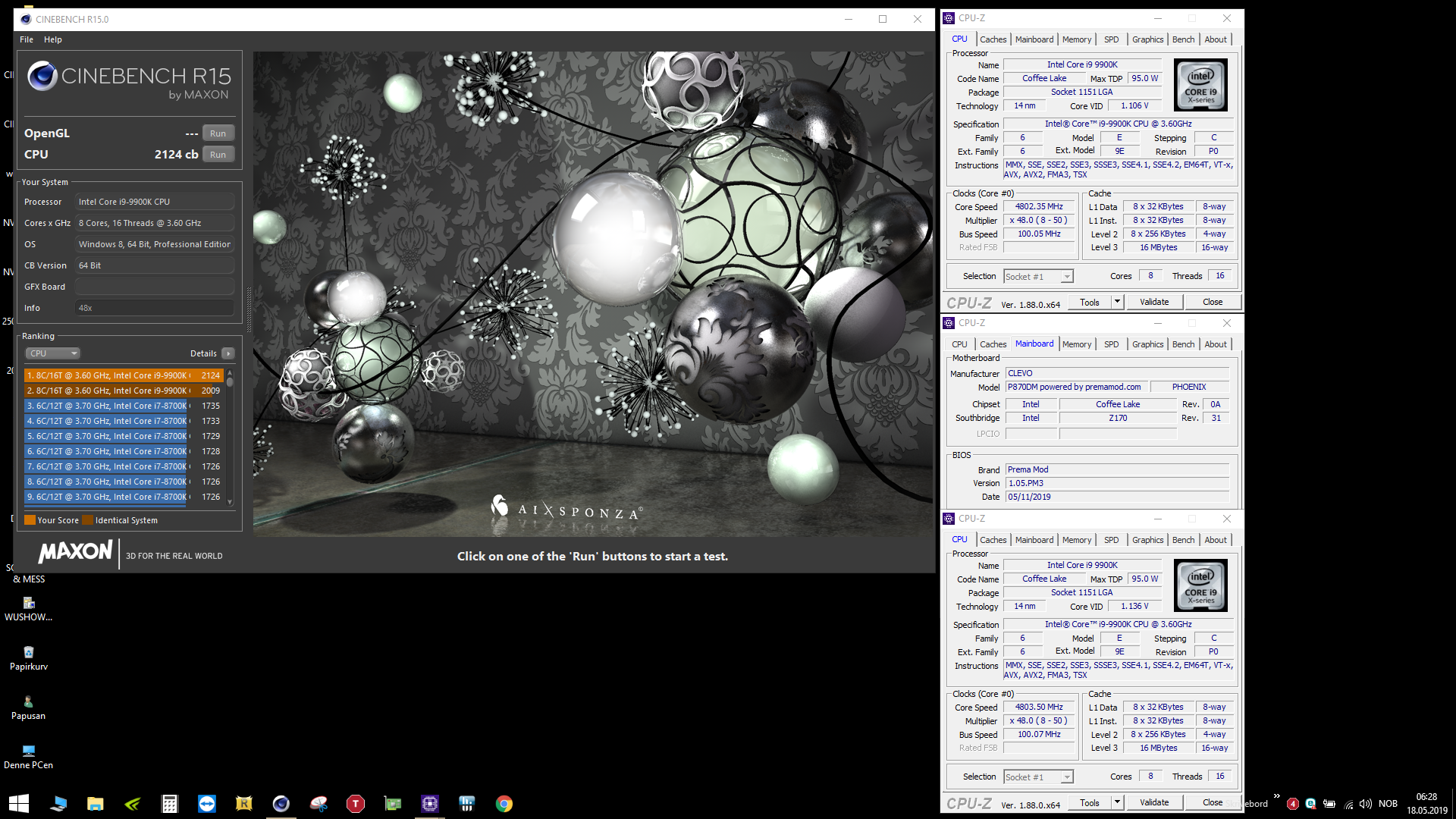The width and height of the screenshot is (1456, 819).
Task: Open Graphics tab in middle CPU-Z window
Action: point(1147,344)
